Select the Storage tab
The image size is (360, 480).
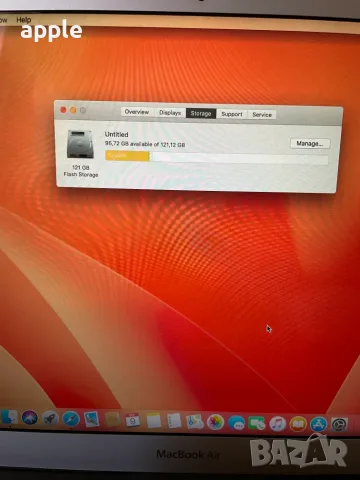[x=201, y=114]
